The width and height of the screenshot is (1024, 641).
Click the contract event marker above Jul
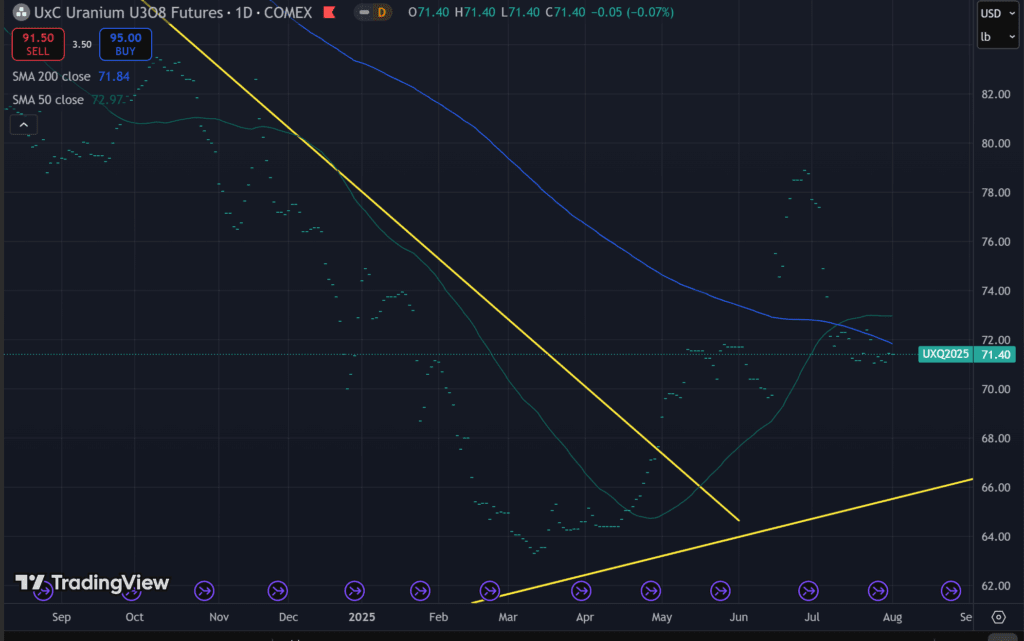(x=808, y=591)
